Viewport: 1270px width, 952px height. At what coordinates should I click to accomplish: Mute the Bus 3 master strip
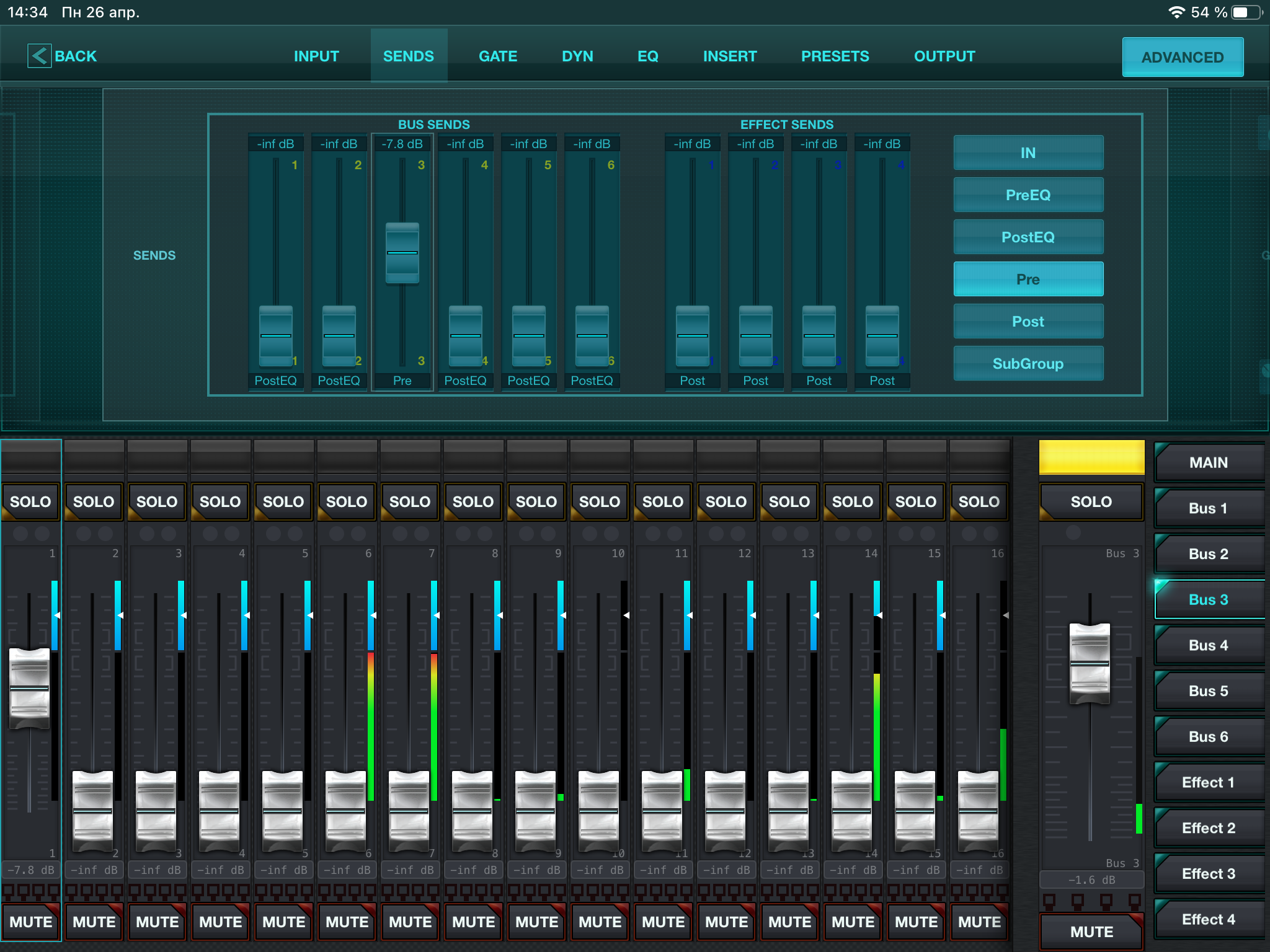(x=1091, y=931)
